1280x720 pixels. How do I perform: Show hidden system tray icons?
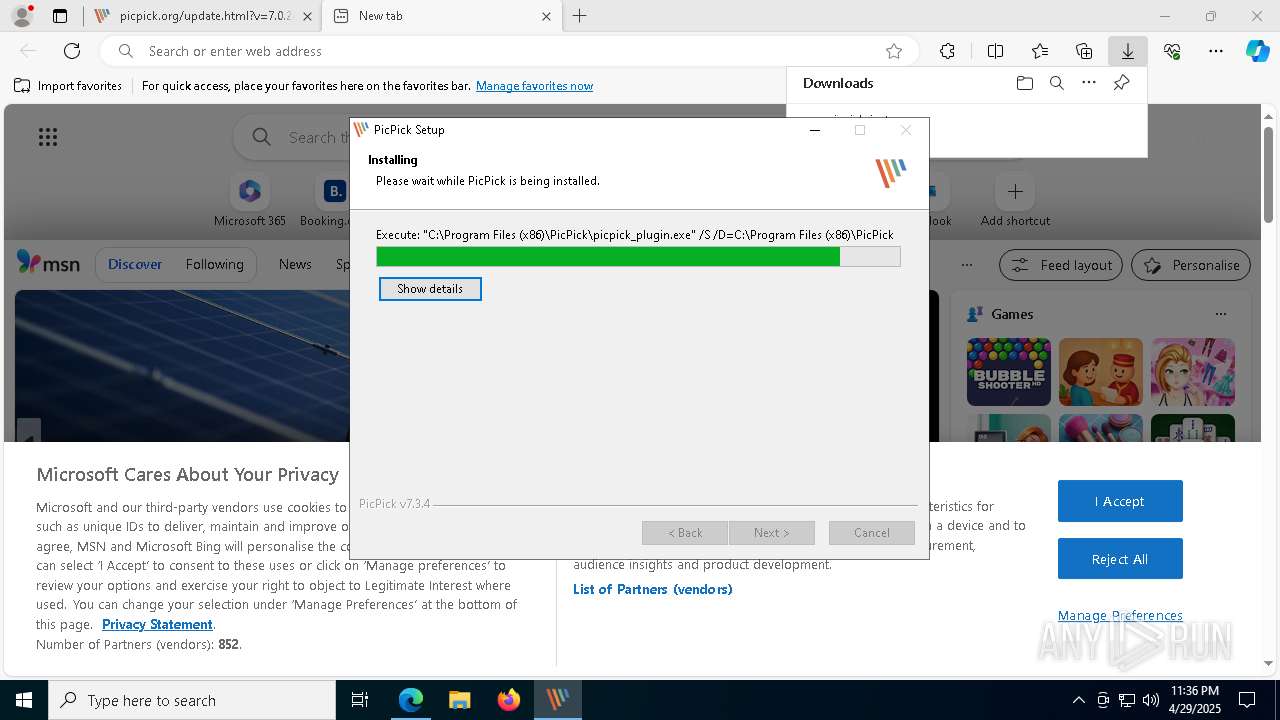tap(1078, 700)
